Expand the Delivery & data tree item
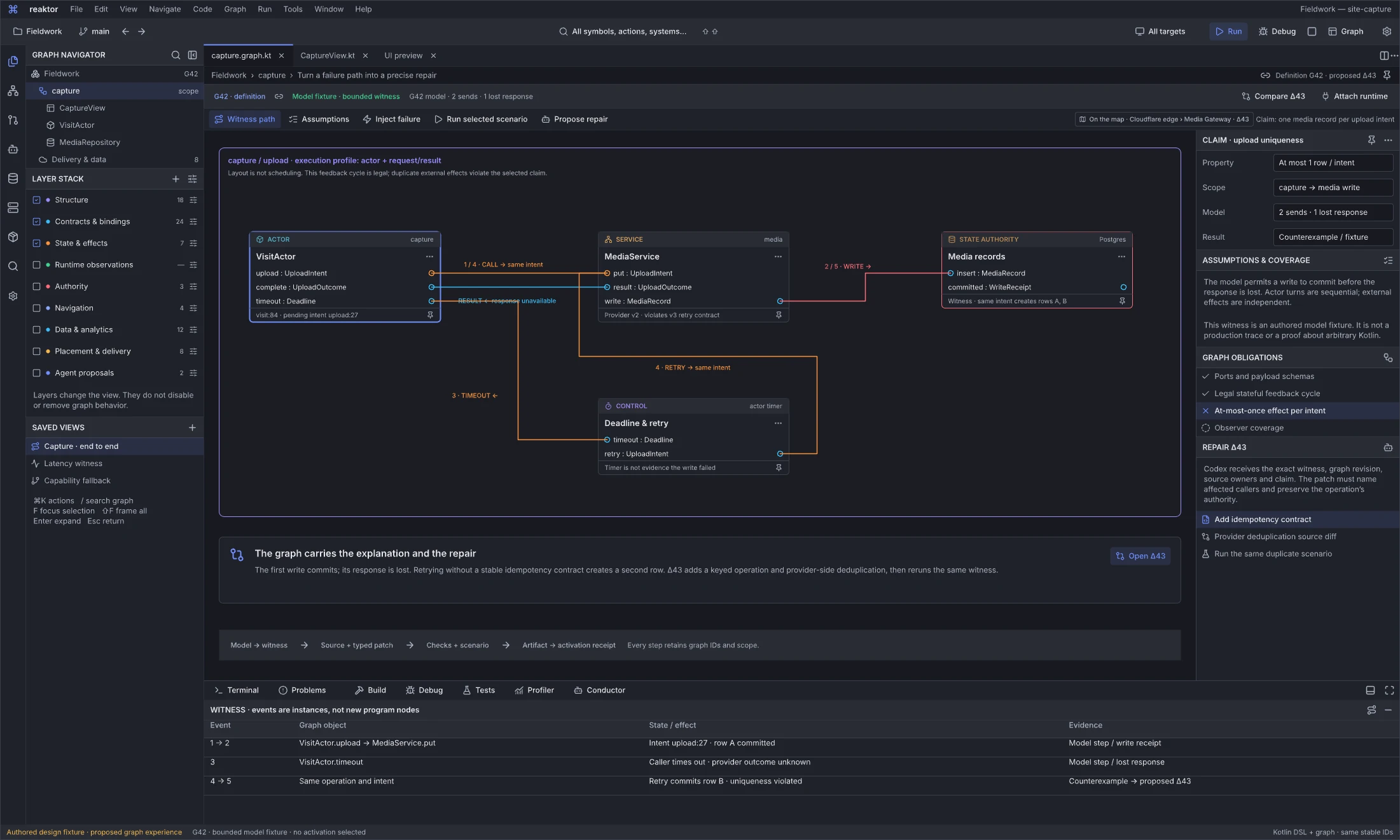This screenshot has width=1400, height=840. tap(114, 160)
